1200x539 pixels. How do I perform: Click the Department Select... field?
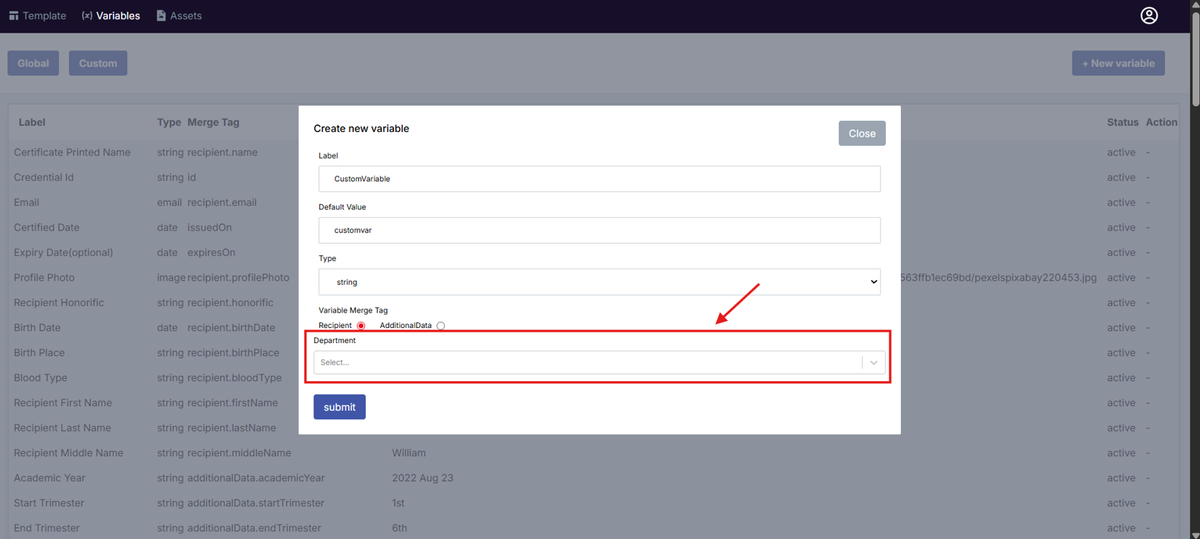tap(599, 362)
